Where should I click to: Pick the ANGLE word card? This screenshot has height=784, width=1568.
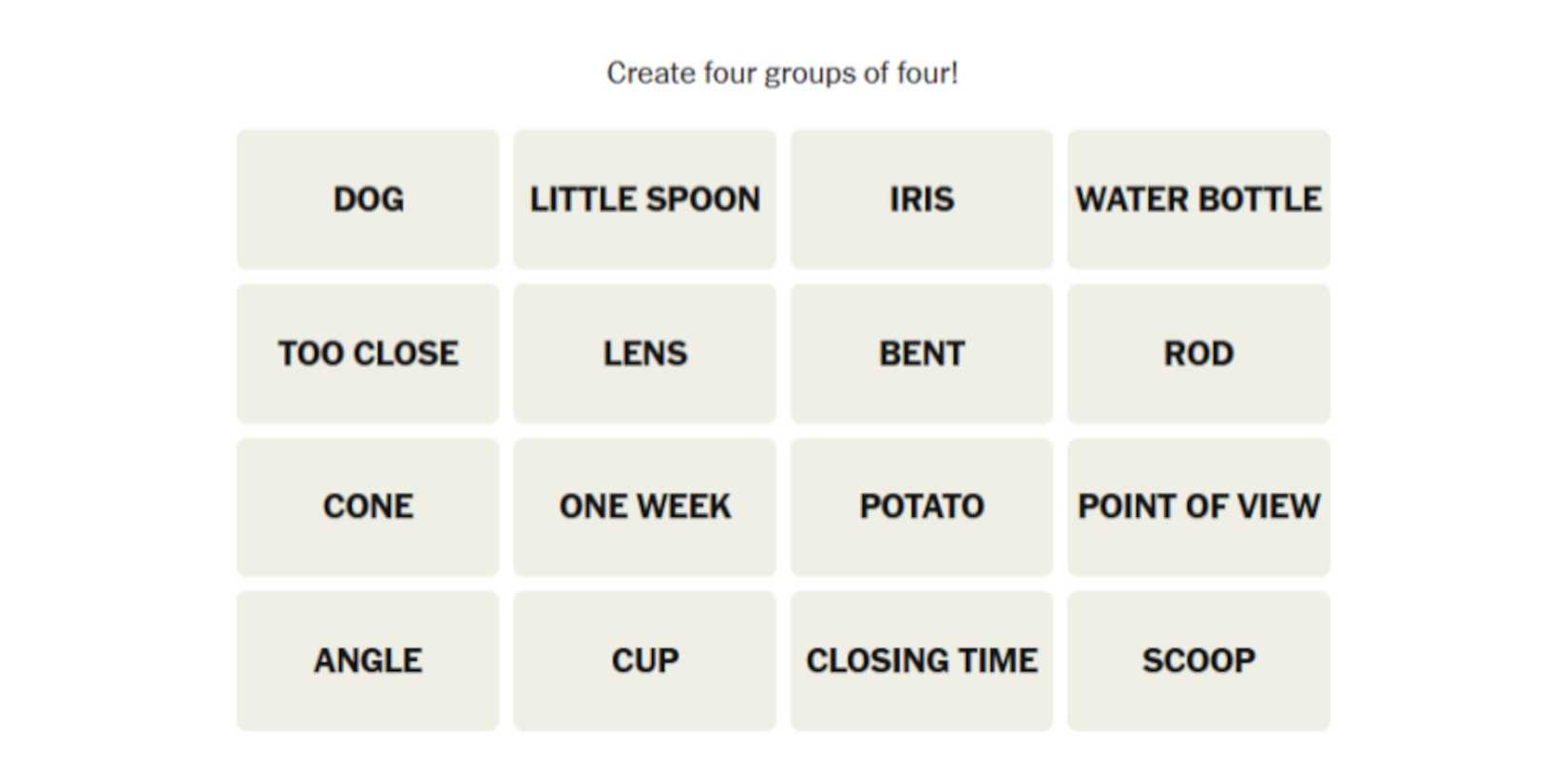[x=368, y=660]
